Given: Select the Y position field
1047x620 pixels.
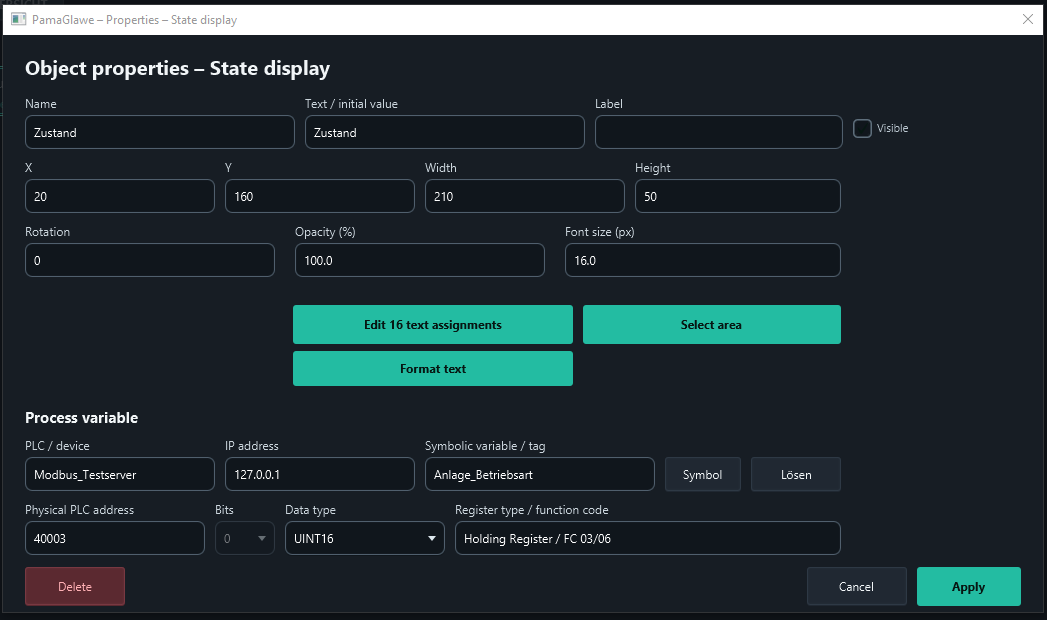Looking at the screenshot, I should click(320, 196).
